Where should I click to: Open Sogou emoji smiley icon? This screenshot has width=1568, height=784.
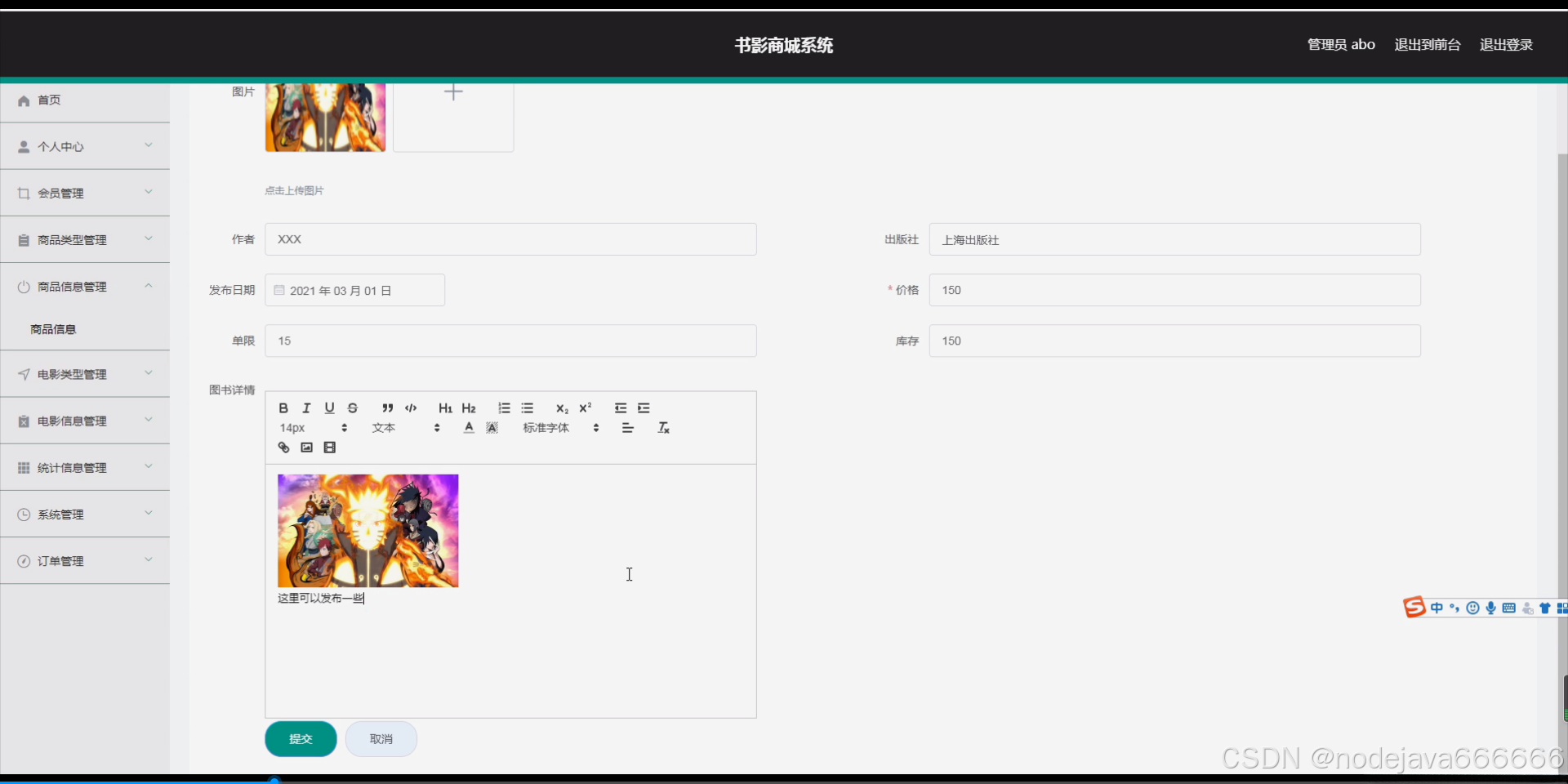click(1472, 608)
